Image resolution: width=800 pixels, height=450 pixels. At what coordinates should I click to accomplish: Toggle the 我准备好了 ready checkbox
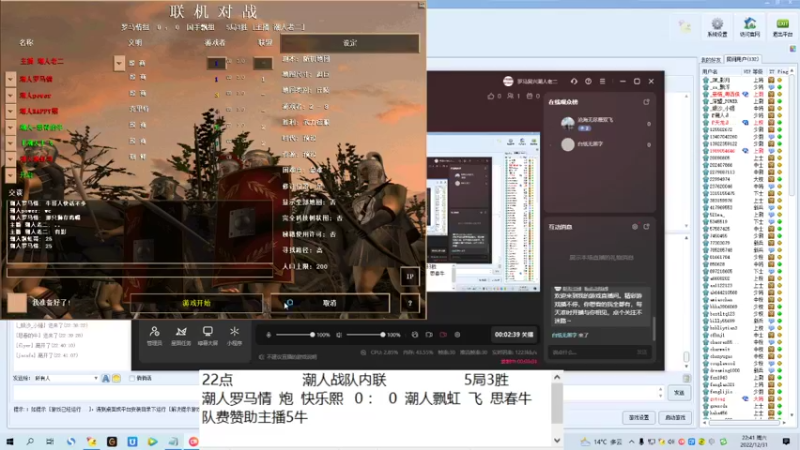click(x=16, y=303)
